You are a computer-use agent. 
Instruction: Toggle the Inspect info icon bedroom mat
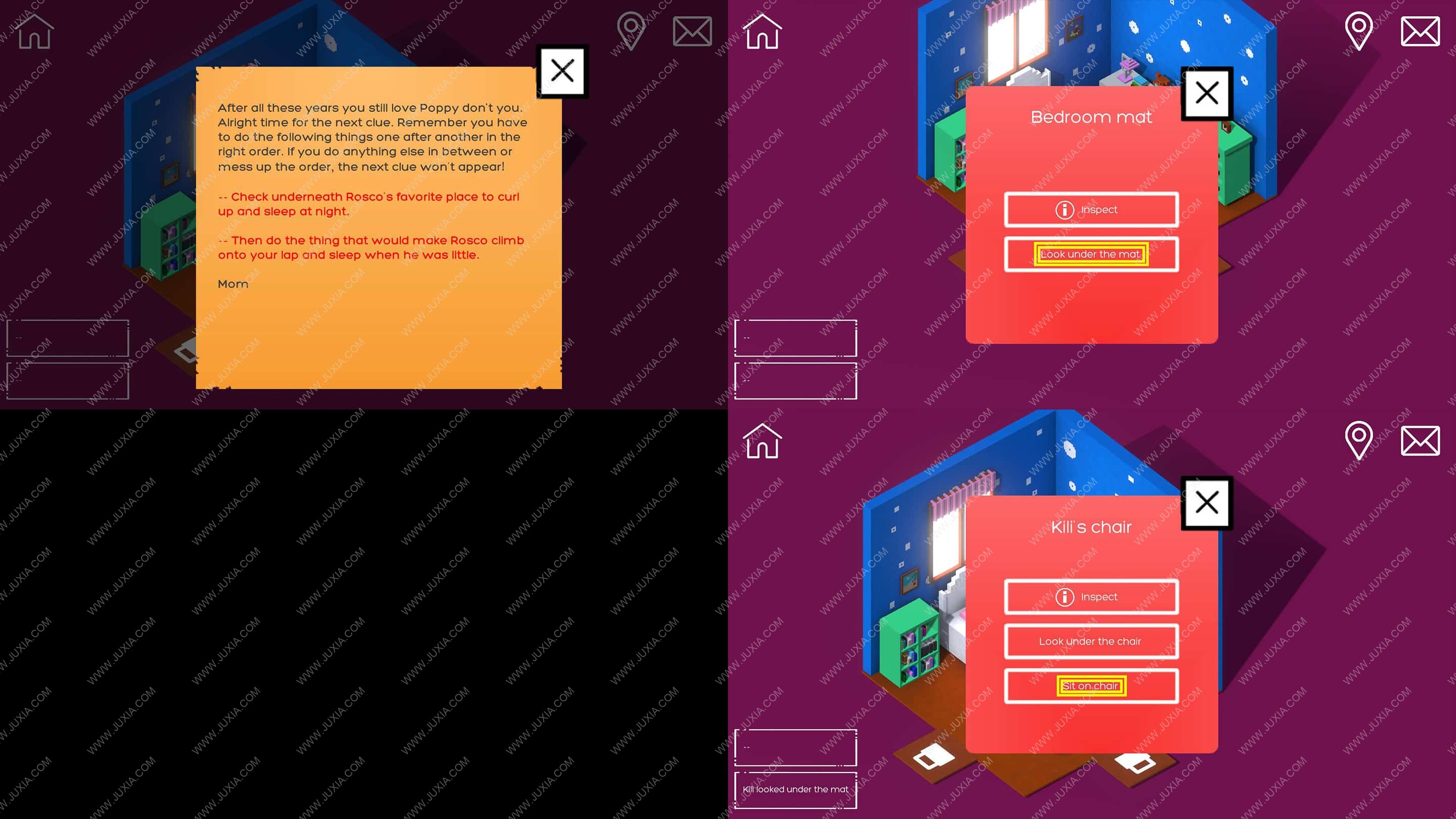click(1064, 209)
